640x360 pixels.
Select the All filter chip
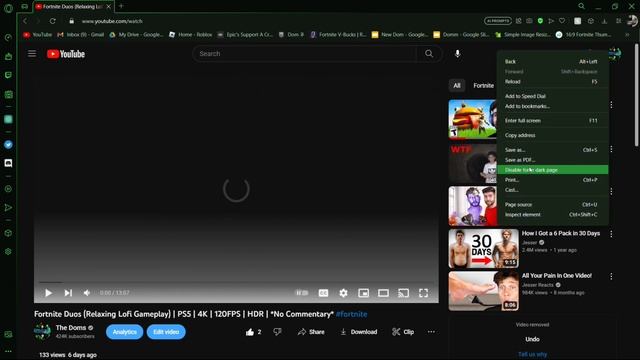[x=457, y=85]
